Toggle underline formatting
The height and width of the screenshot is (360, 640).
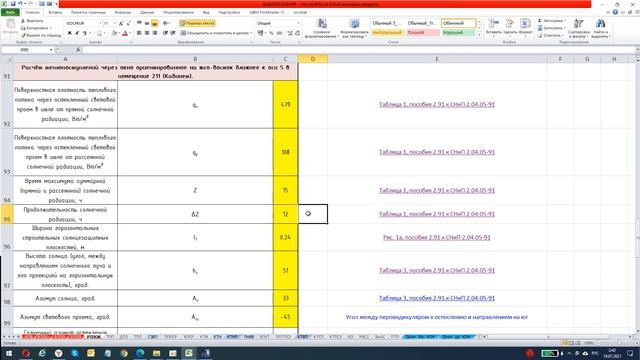[x=85, y=33]
